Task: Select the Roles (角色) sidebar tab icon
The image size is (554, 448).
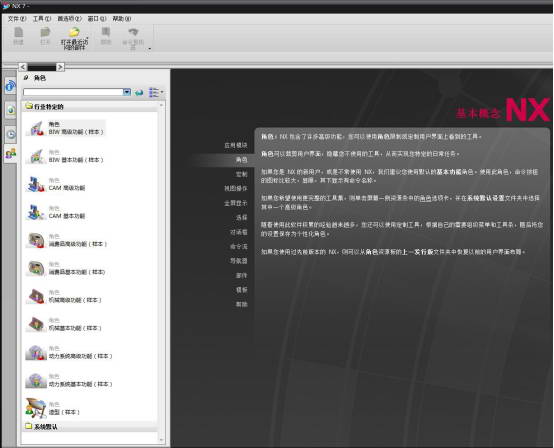Action: [11, 153]
